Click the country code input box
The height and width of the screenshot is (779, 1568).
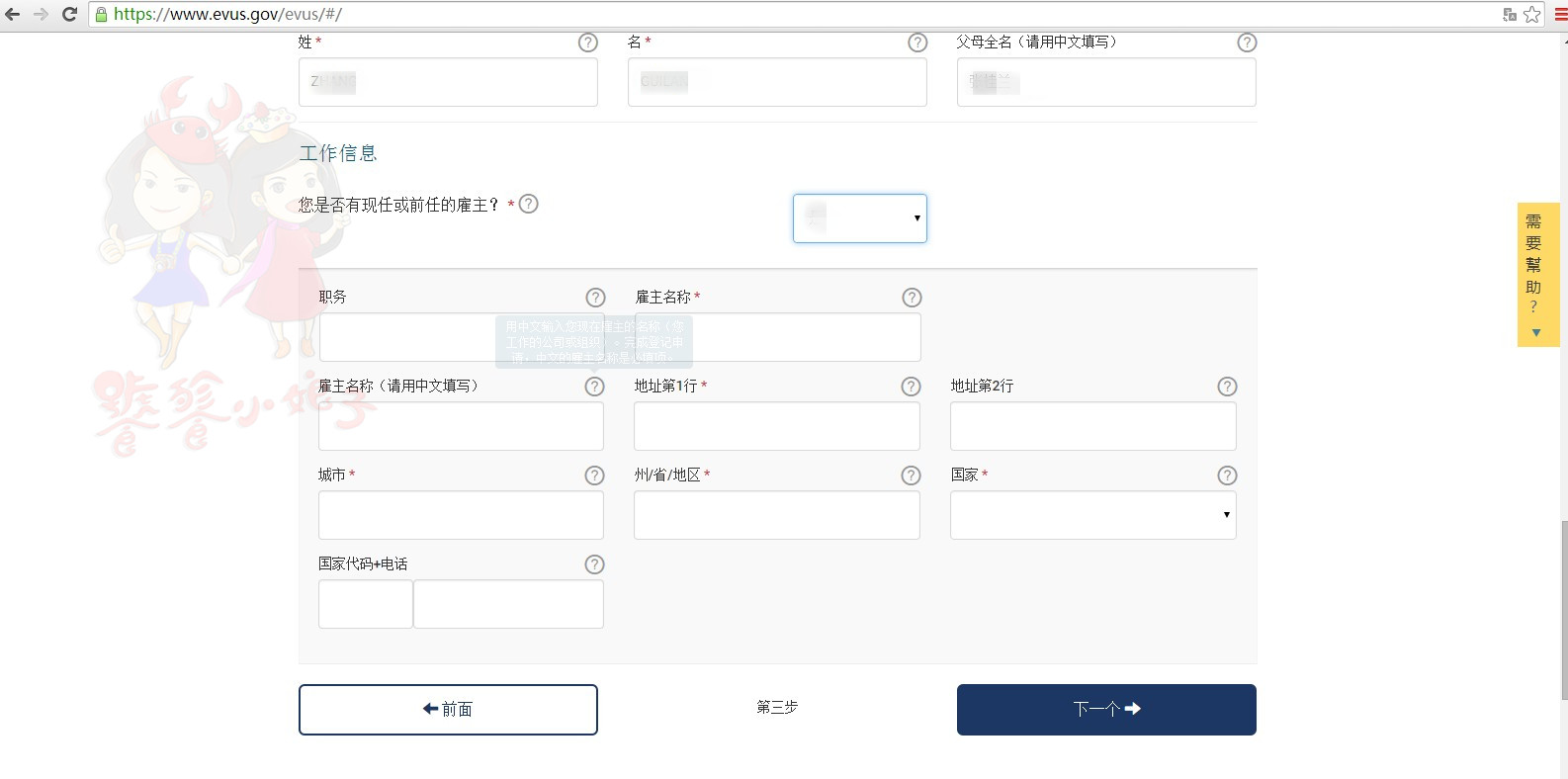pyautogui.click(x=366, y=604)
